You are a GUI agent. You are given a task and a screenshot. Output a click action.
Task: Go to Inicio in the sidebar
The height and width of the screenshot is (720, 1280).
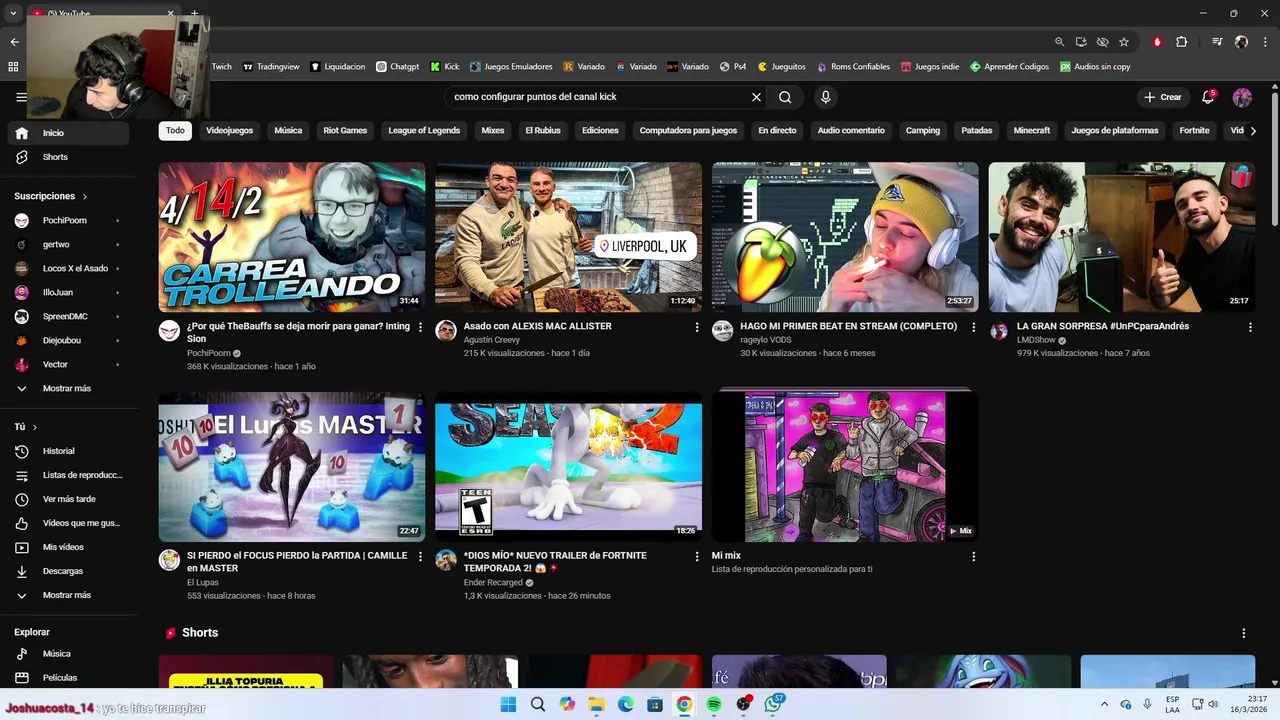click(68, 133)
